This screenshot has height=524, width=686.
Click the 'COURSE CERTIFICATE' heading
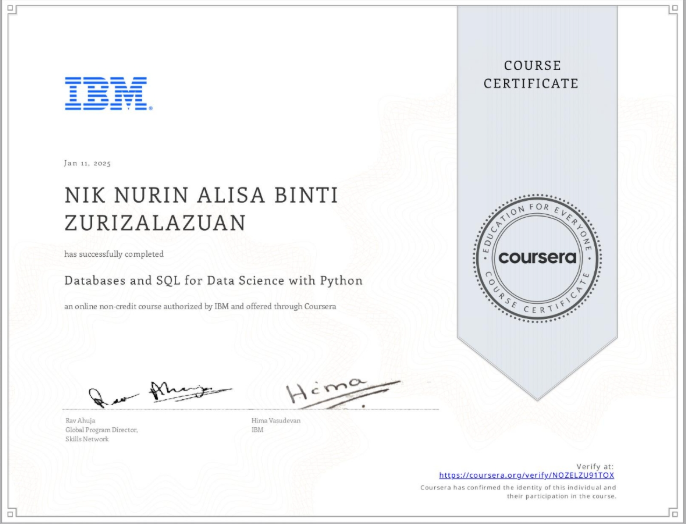point(532,74)
